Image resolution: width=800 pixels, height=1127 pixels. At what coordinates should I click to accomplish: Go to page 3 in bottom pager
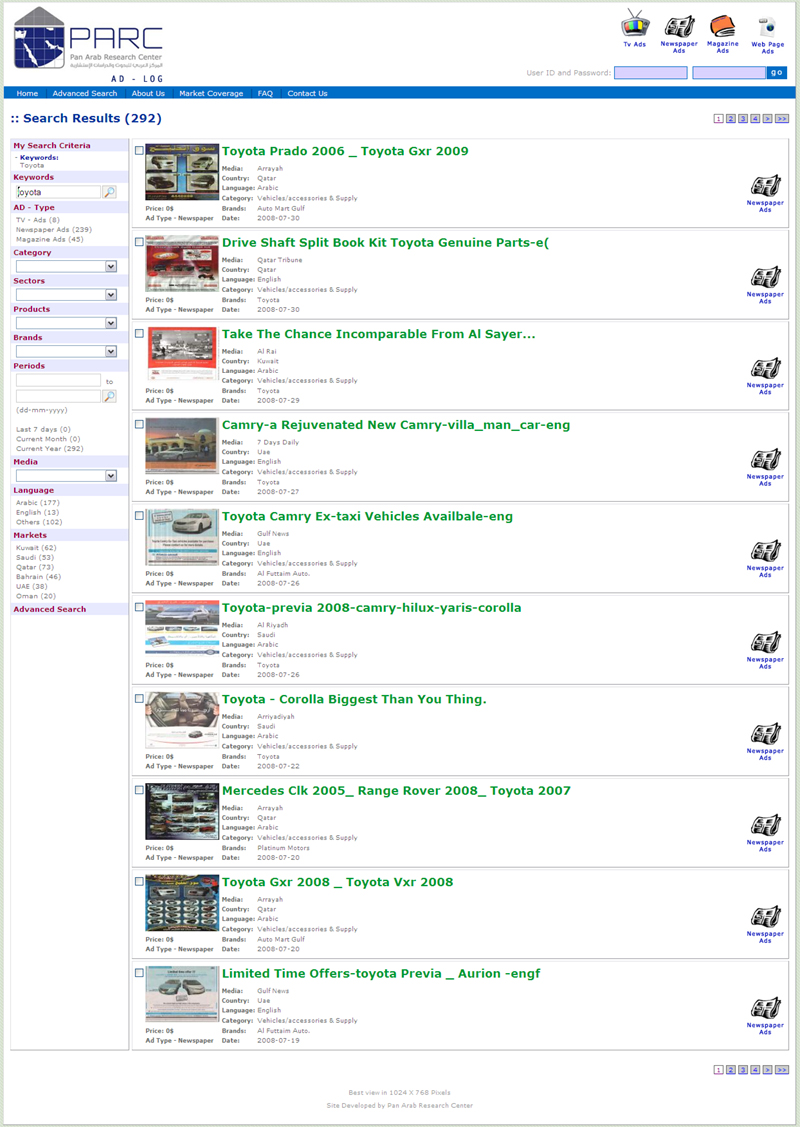click(742, 1070)
